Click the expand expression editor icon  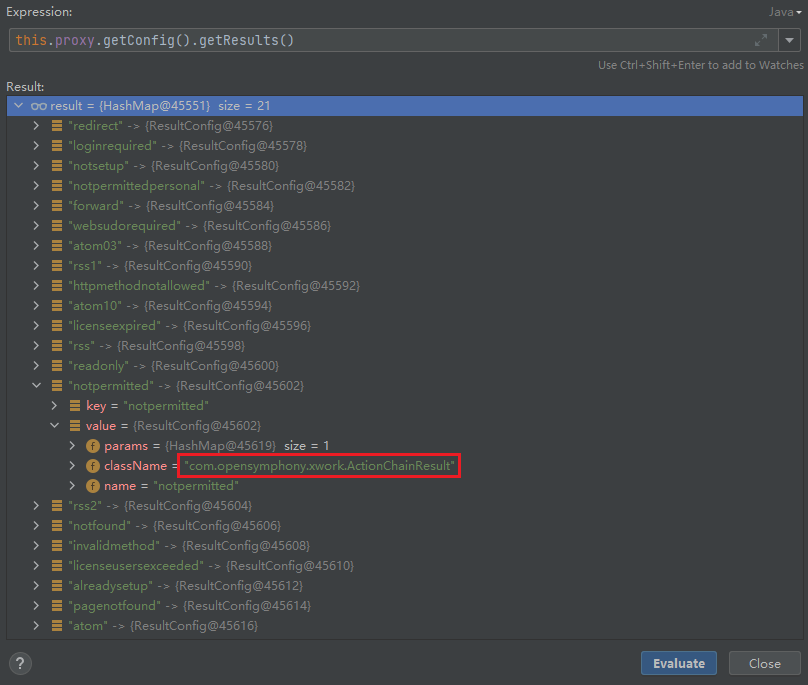pyautogui.click(x=762, y=40)
